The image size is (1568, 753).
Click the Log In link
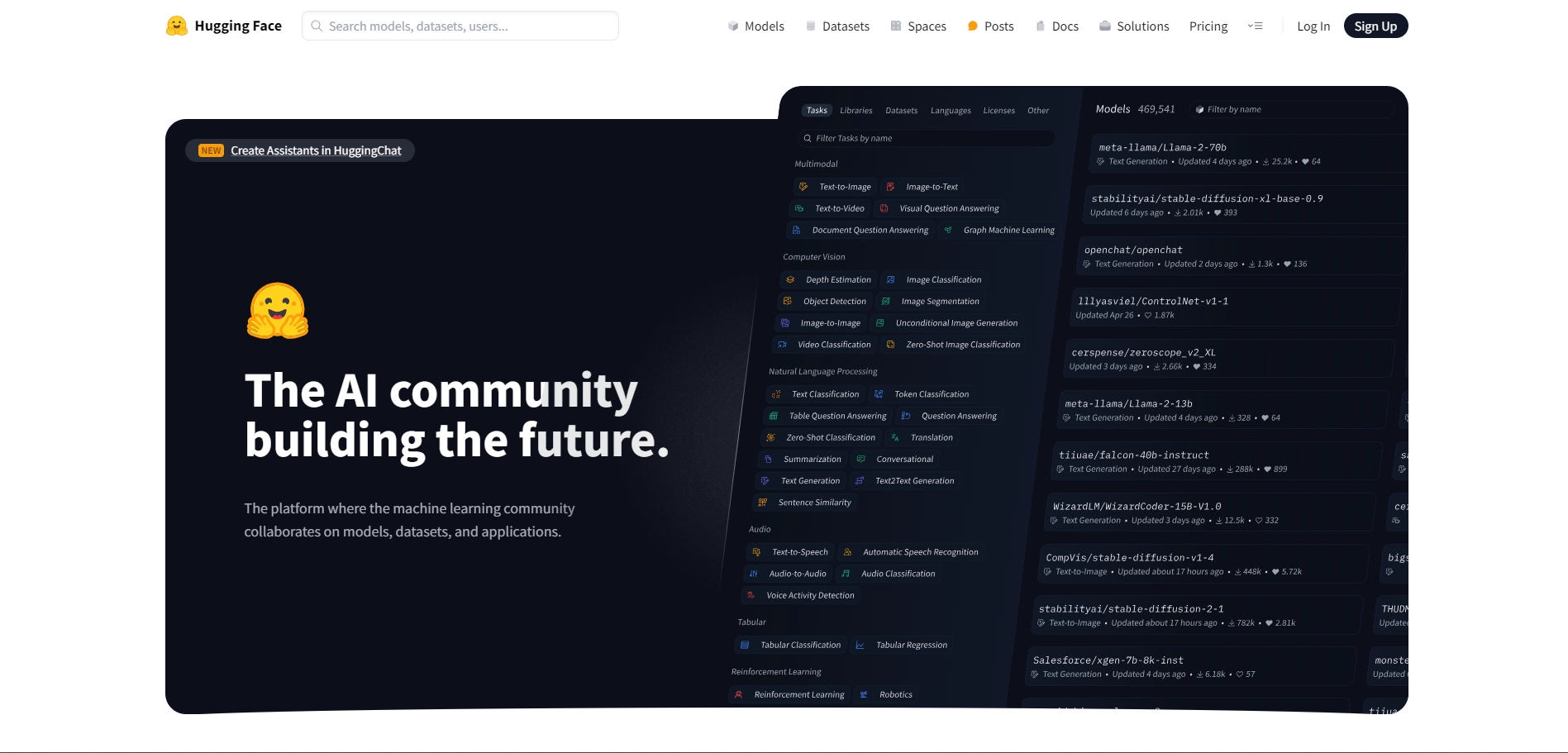coord(1313,26)
